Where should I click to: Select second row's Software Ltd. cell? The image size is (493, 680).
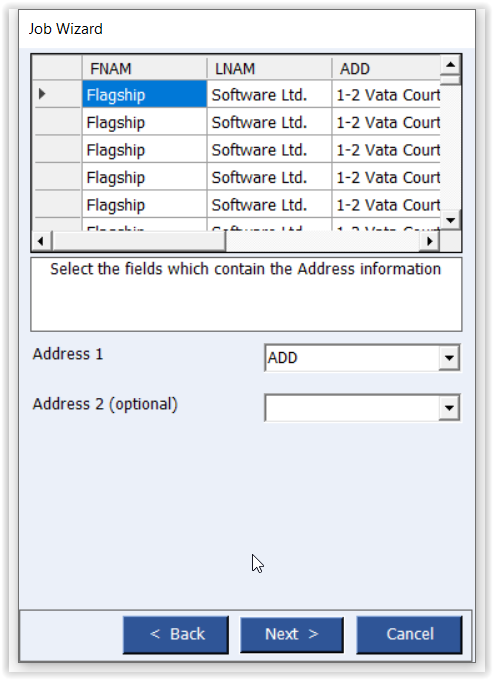pyautogui.click(x=269, y=122)
